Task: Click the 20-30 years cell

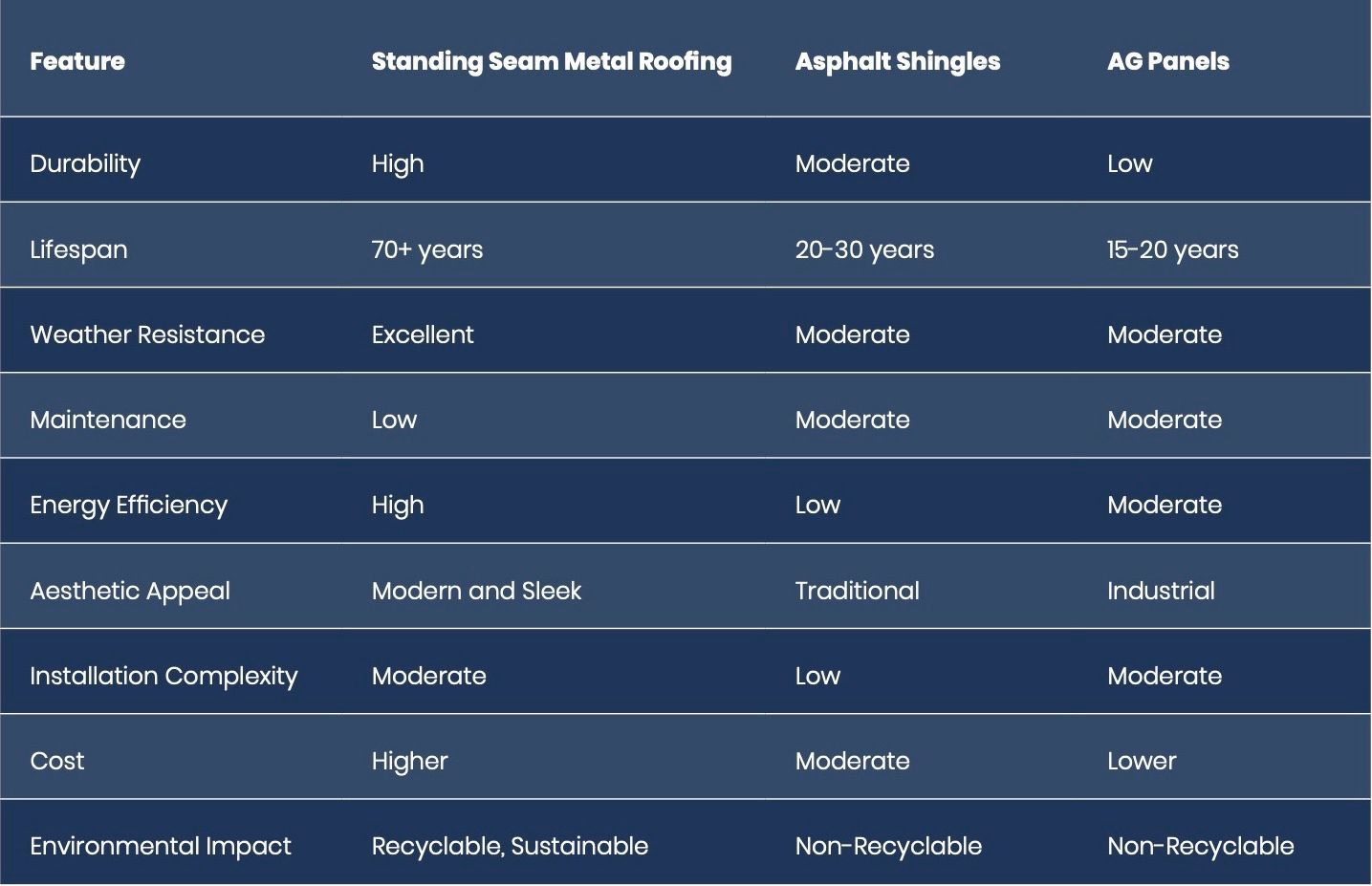Action: (x=864, y=250)
